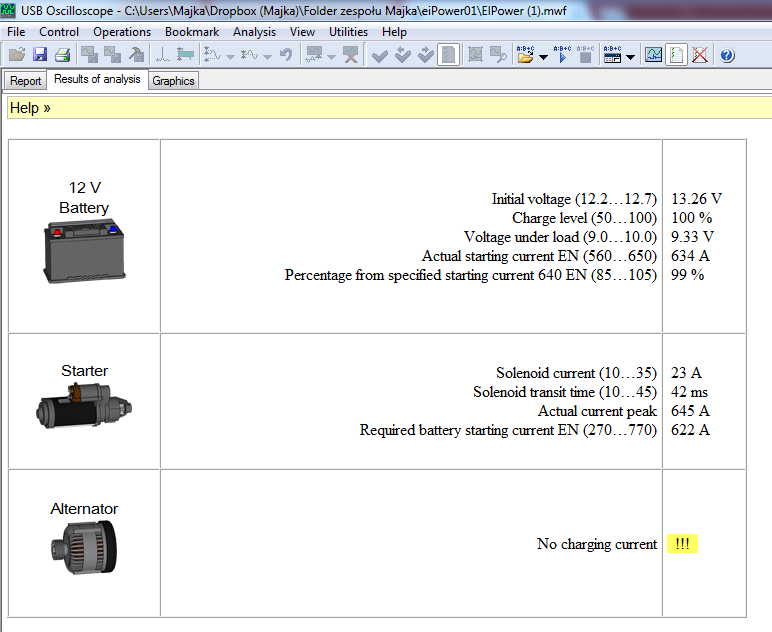
Task: Expand the A:B+C panel dropdown arrow
Action: 631,57
